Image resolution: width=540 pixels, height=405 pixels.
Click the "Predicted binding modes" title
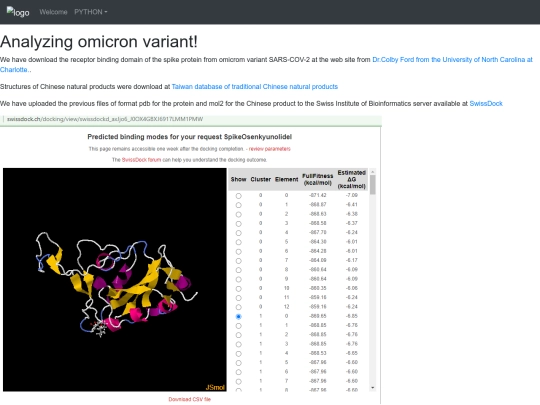[189, 137]
